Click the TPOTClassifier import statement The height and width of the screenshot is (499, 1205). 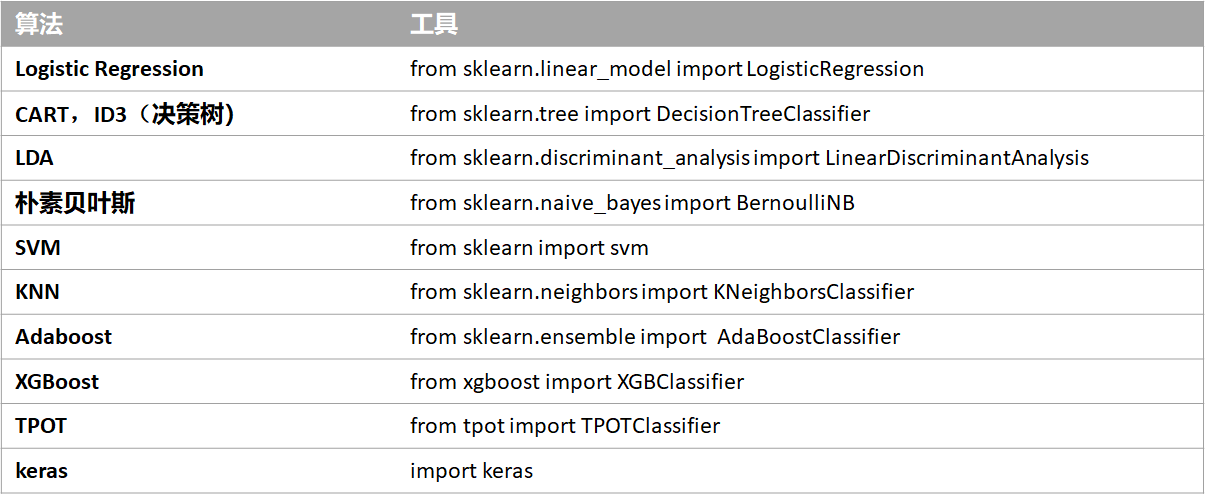[564, 426]
